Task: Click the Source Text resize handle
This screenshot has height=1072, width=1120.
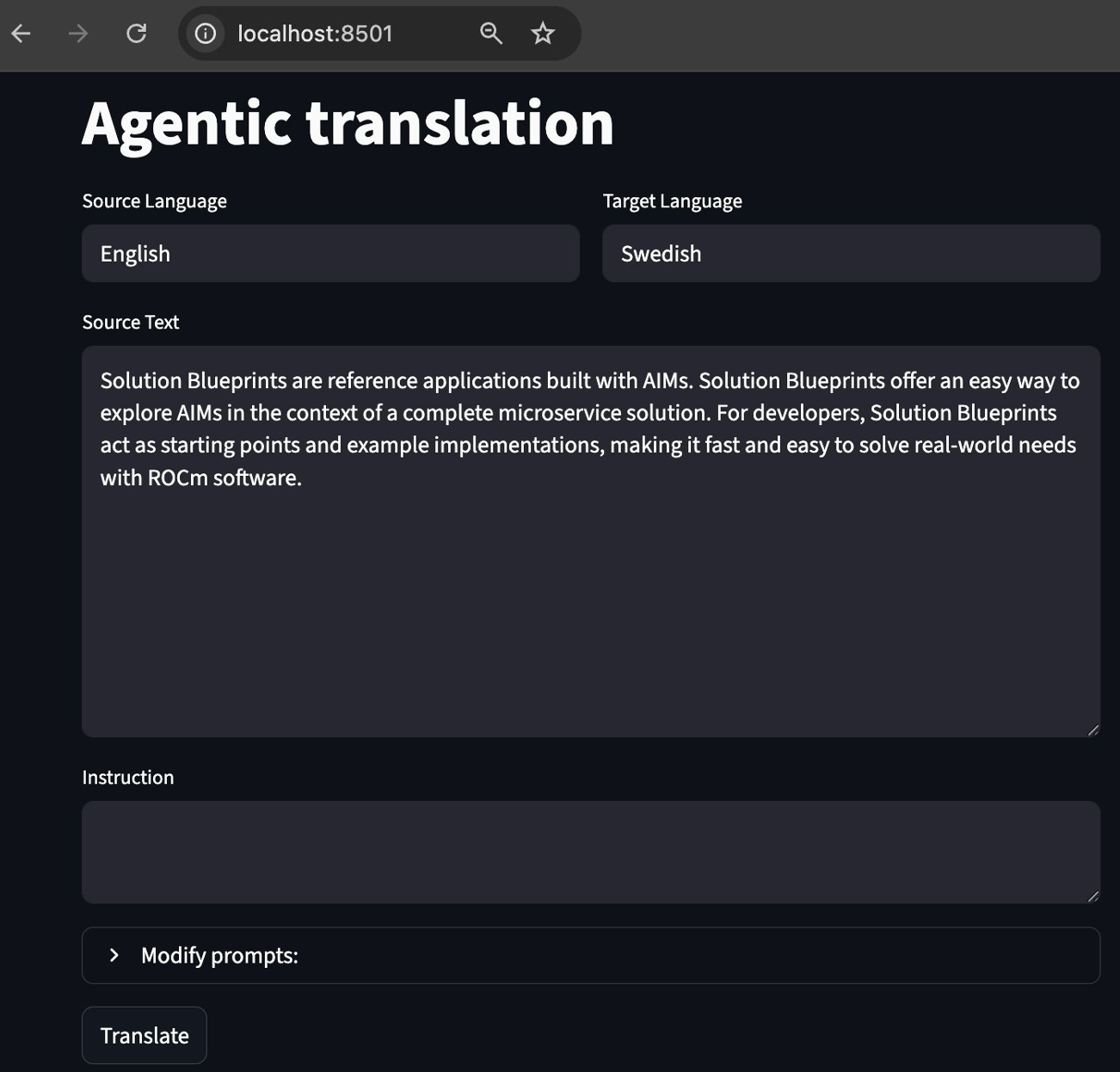Action: [1092, 730]
